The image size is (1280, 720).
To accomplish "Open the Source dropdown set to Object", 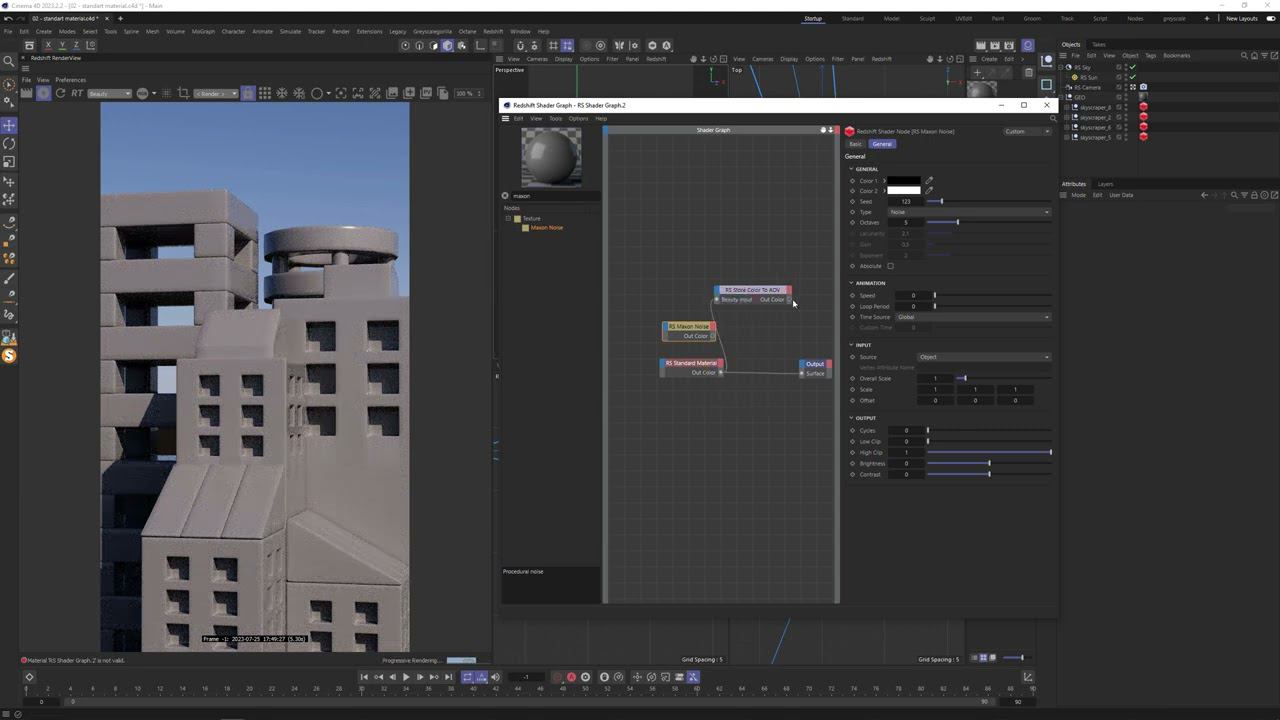I will click(x=983, y=357).
